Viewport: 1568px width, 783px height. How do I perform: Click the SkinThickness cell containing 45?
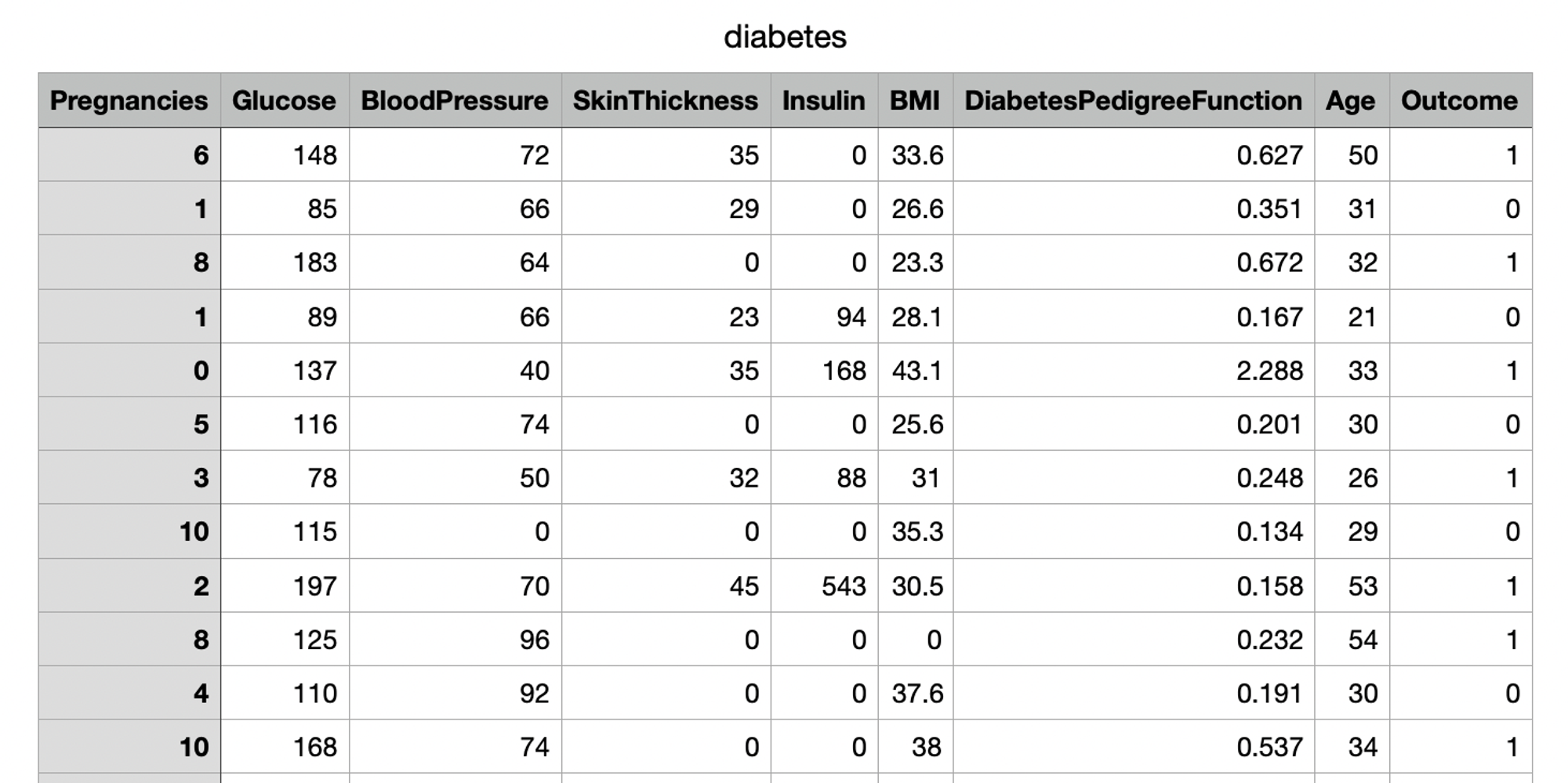click(666, 585)
